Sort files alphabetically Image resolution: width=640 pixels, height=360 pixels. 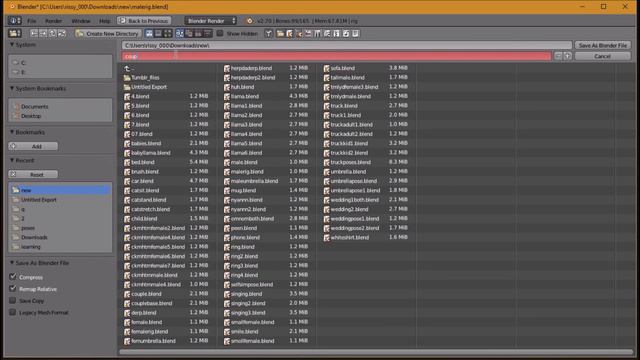point(180,33)
